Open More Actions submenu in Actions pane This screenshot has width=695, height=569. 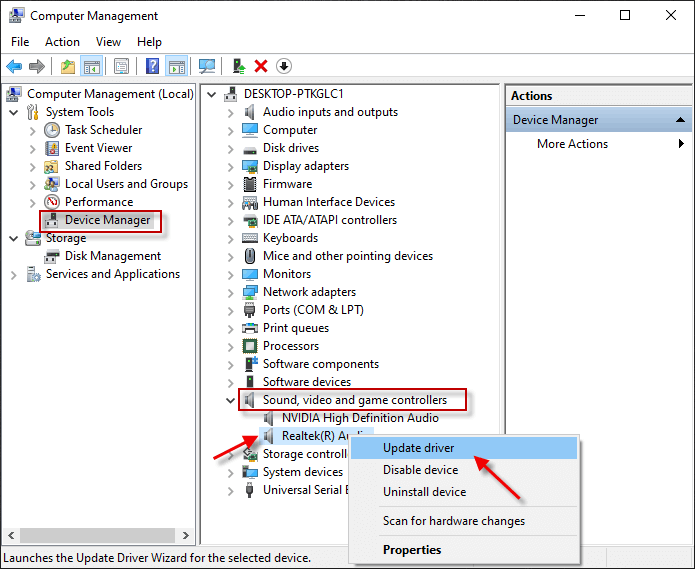click(598, 144)
